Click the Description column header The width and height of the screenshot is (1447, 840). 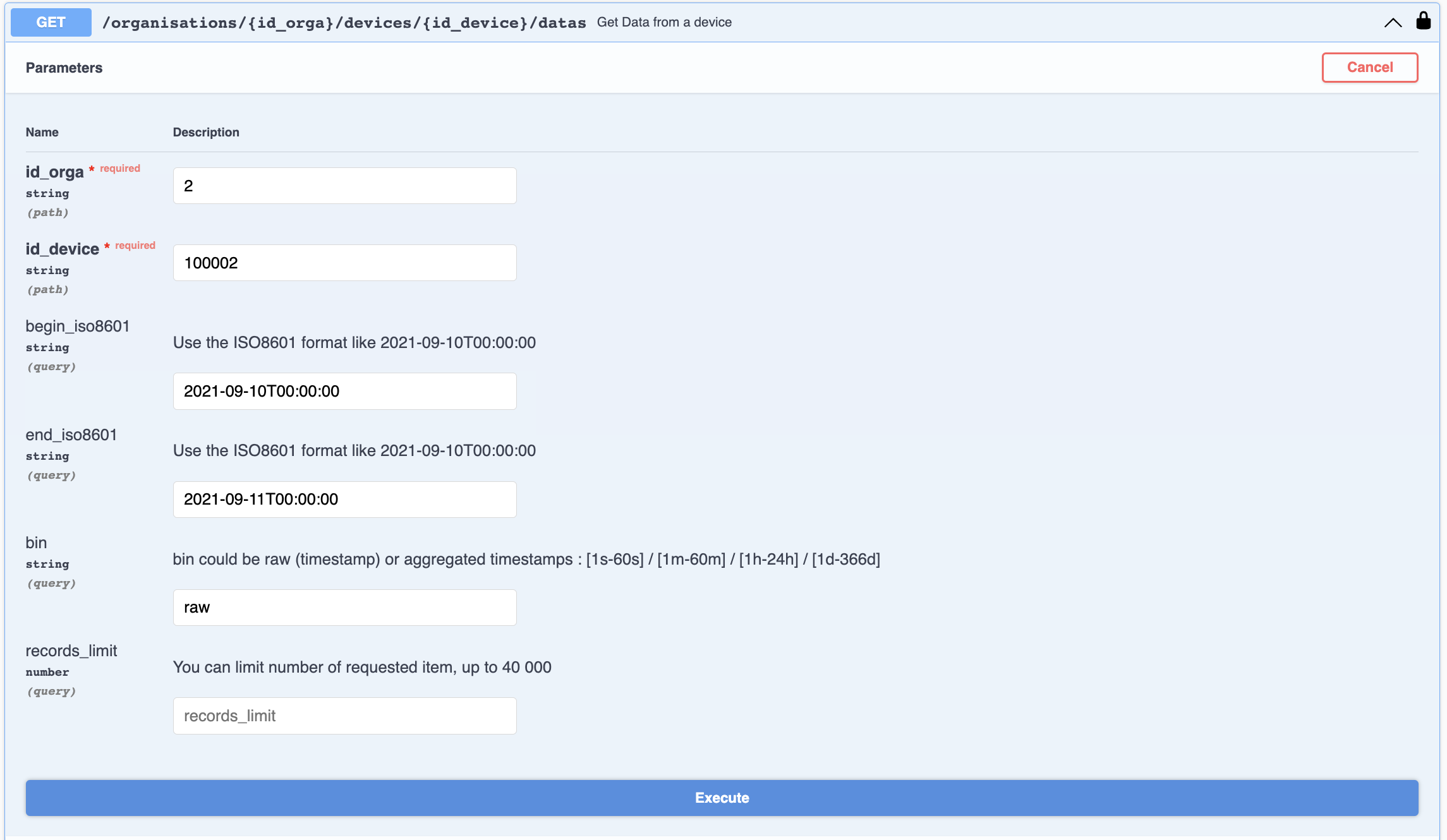click(206, 132)
